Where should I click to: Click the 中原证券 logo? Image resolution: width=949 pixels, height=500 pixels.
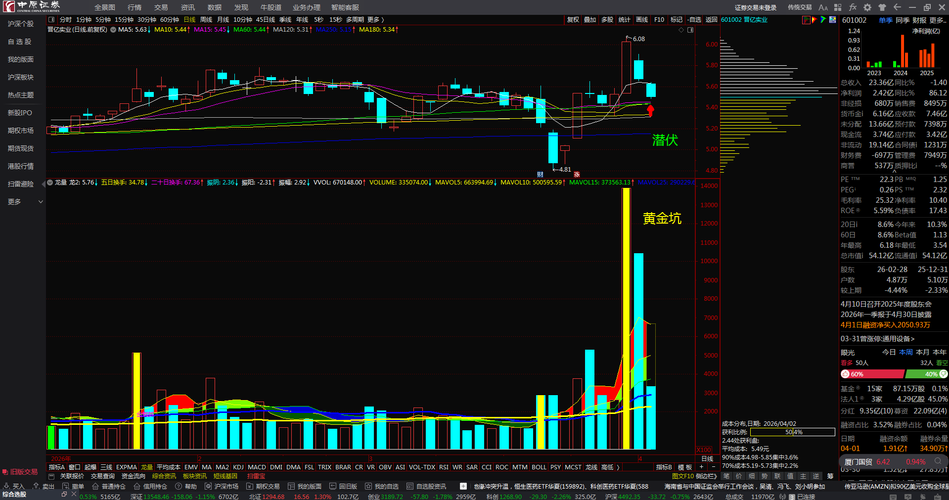(31, 7)
